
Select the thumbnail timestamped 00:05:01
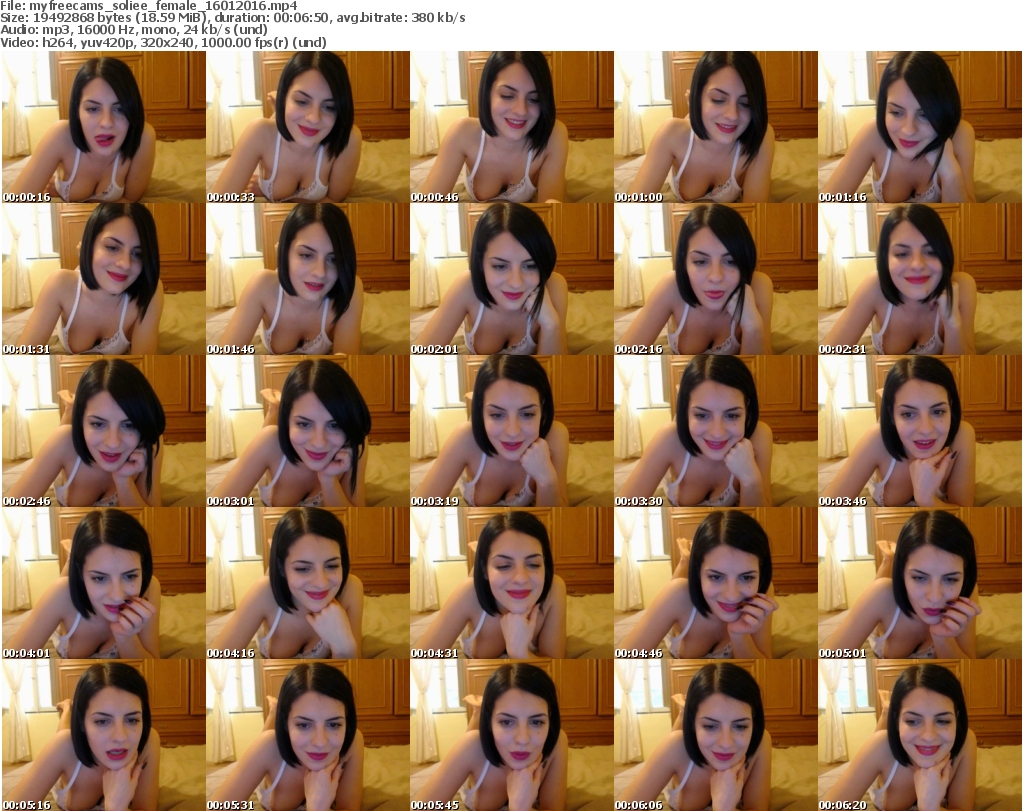point(920,583)
